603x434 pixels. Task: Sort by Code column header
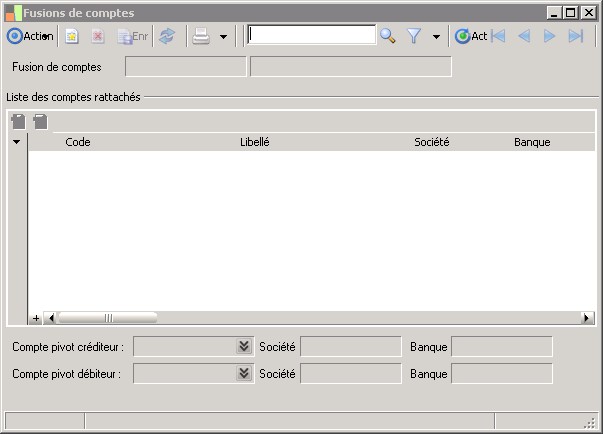[x=78, y=142]
